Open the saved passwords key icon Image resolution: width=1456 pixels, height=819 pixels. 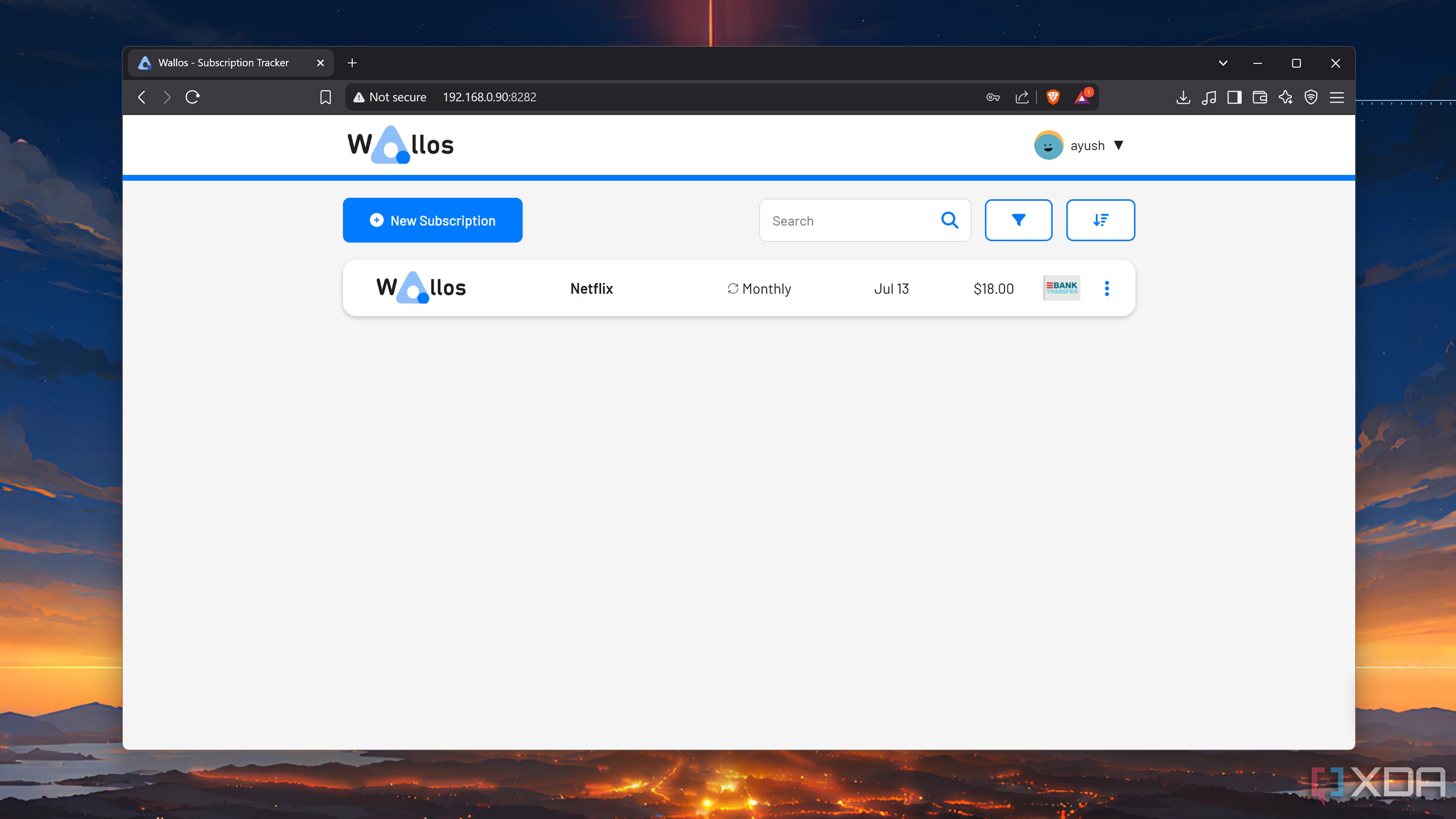click(x=993, y=97)
